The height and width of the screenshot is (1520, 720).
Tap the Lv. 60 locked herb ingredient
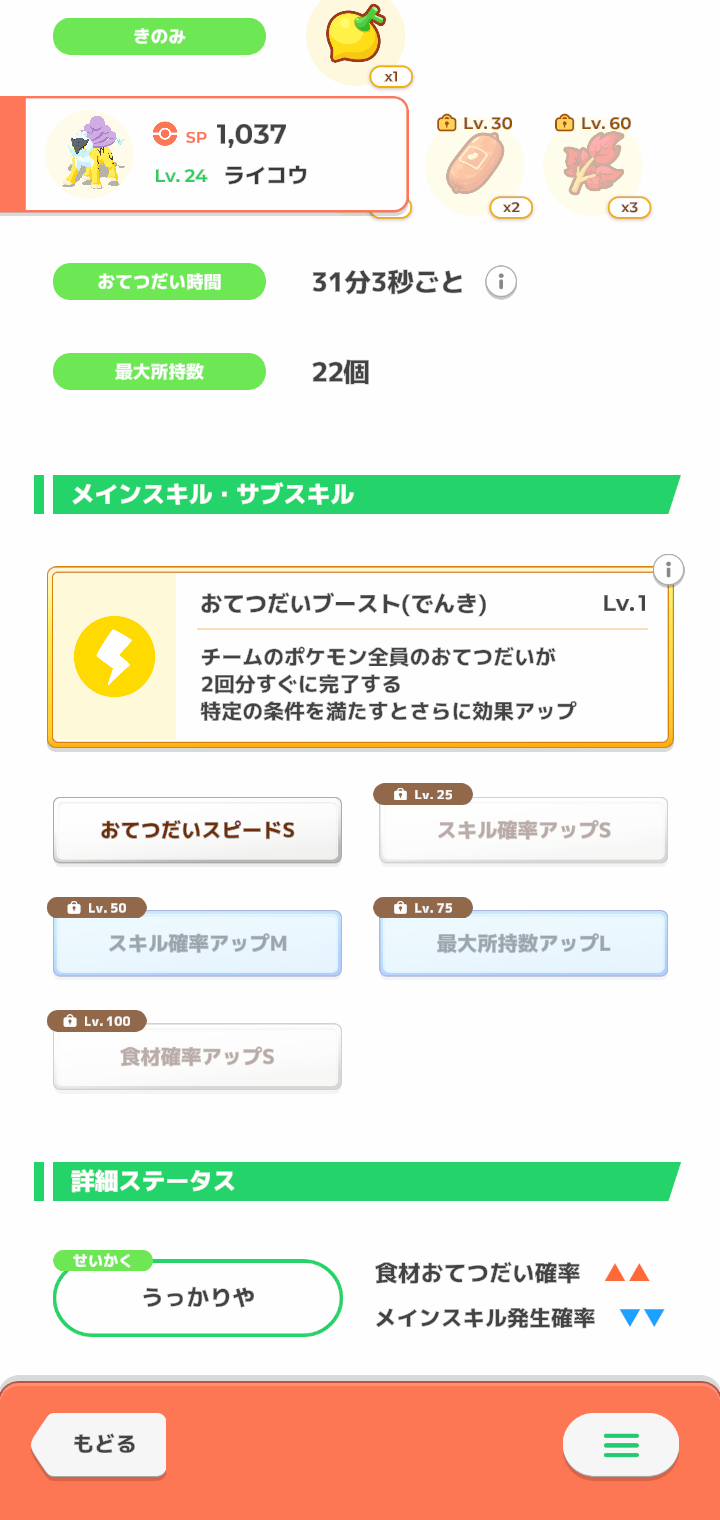[593, 166]
